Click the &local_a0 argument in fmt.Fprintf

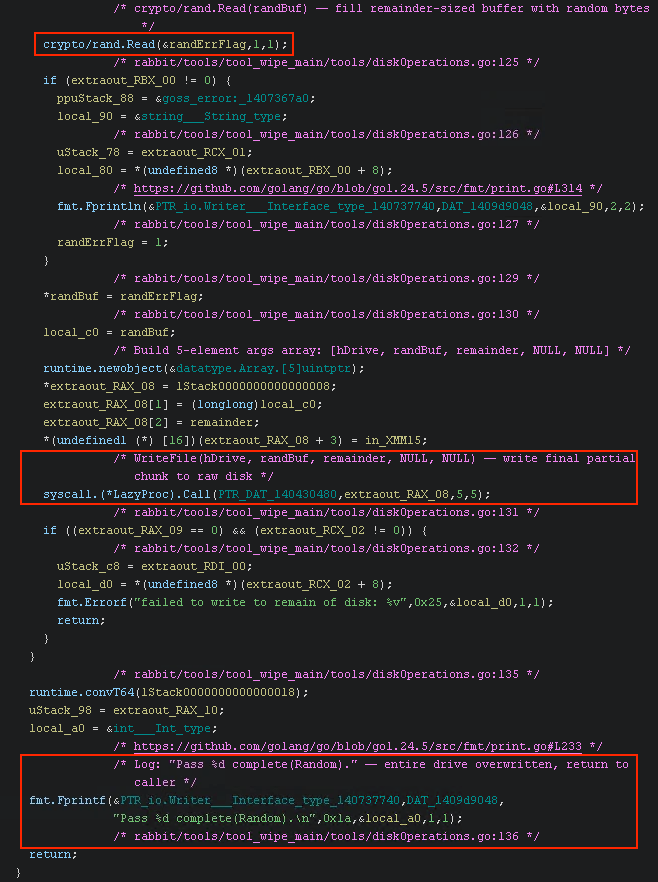click(390, 818)
